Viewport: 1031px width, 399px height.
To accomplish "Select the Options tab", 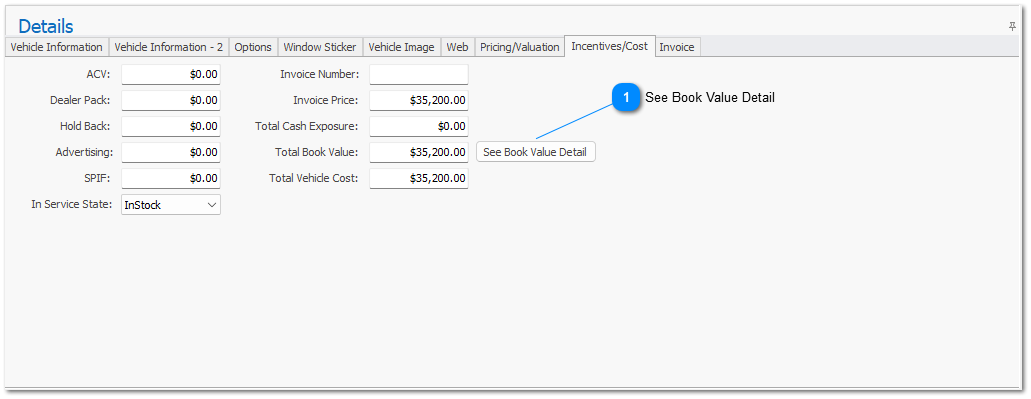I will tap(253, 47).
